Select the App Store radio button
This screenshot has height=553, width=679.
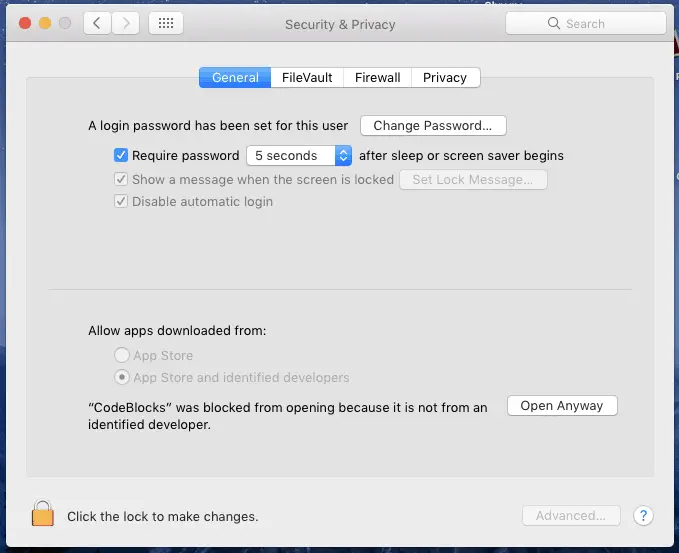point(122,355)
